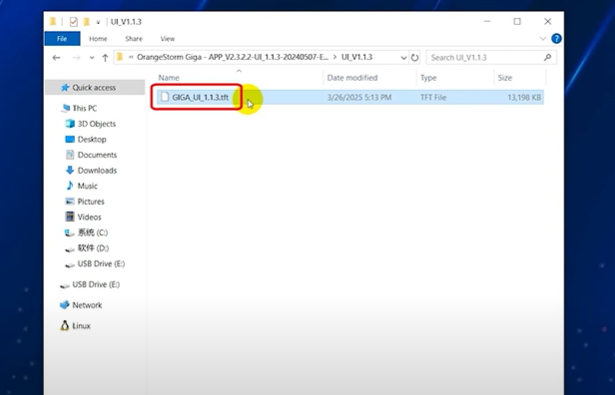Click the Refresh icon beside address bar

(415, 58)
